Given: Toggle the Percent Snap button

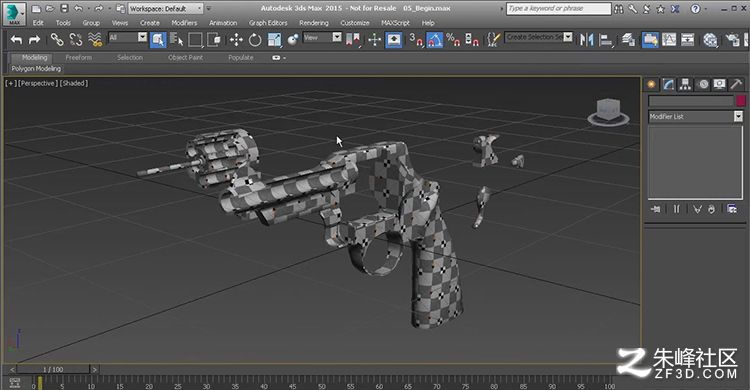Looking at the screenshot, I should tap(453, 40).
